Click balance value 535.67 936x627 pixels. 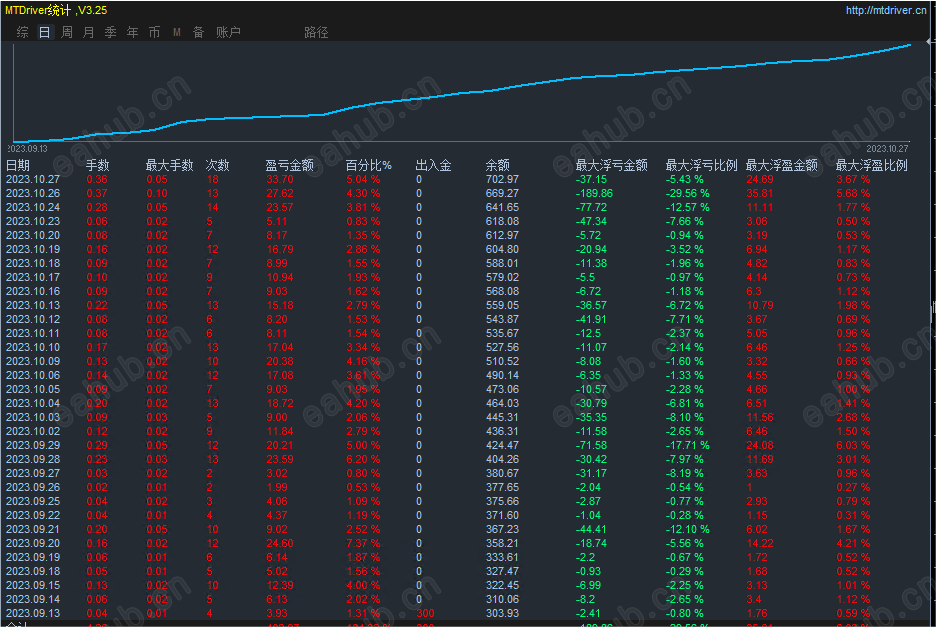(x=502, y=334)
